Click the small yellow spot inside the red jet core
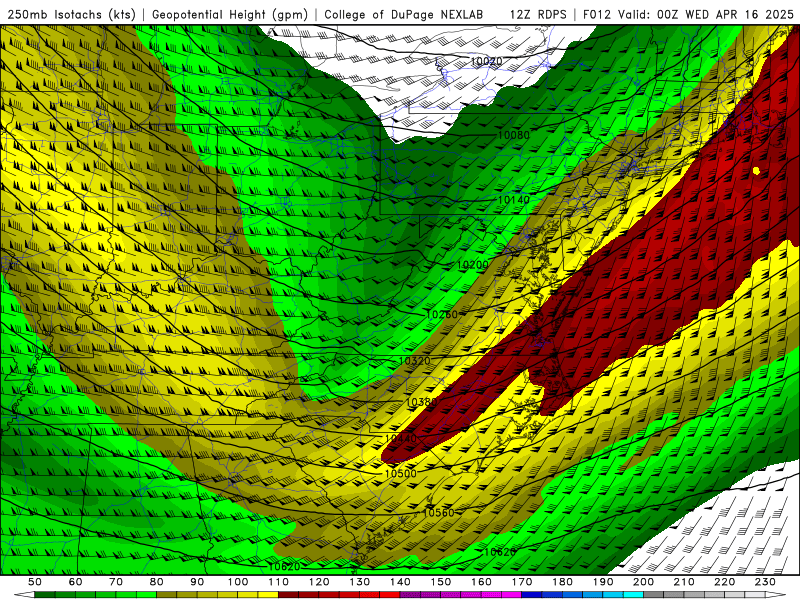 click(x=756, y=170)
